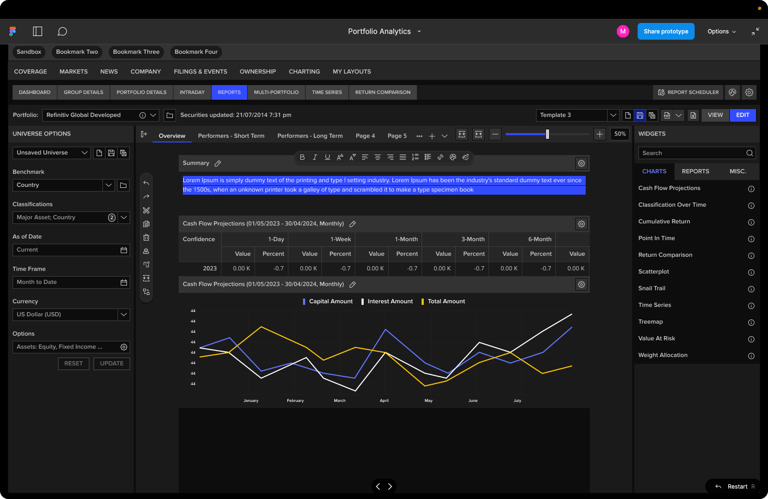Toggle EDIT mode button

[x=742, y=115]
